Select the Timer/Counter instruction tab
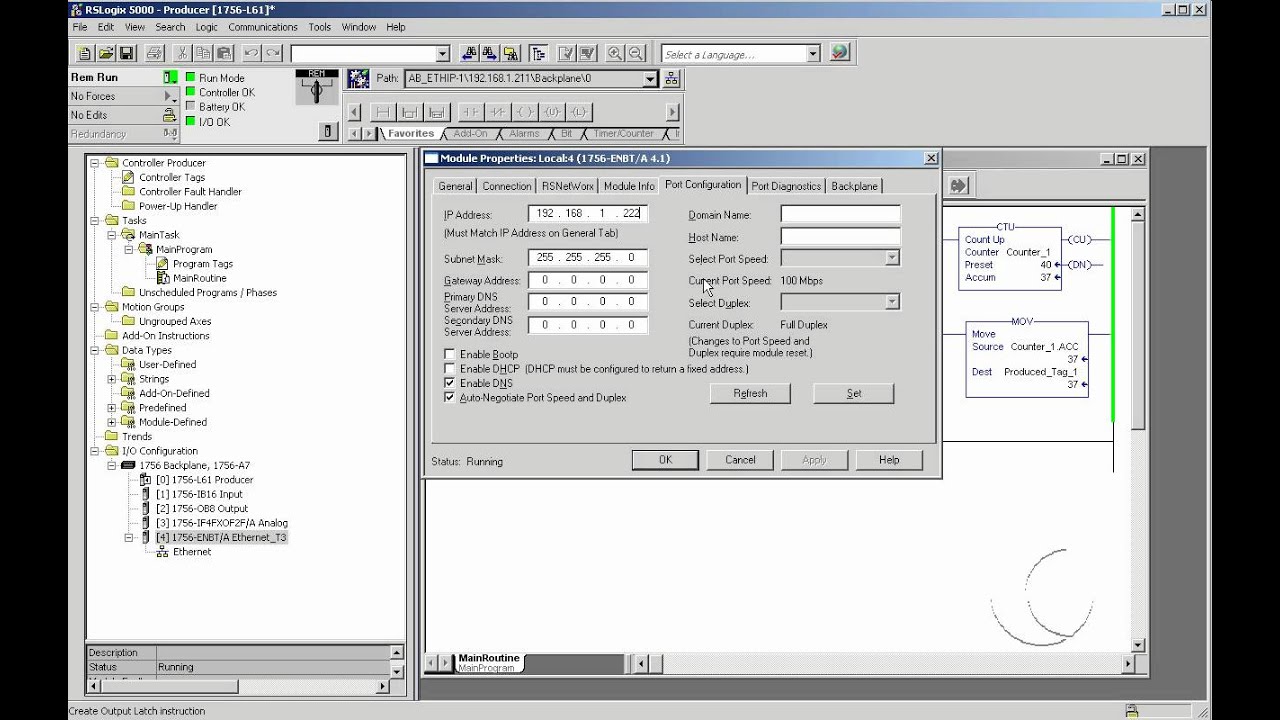 point(623,134)
